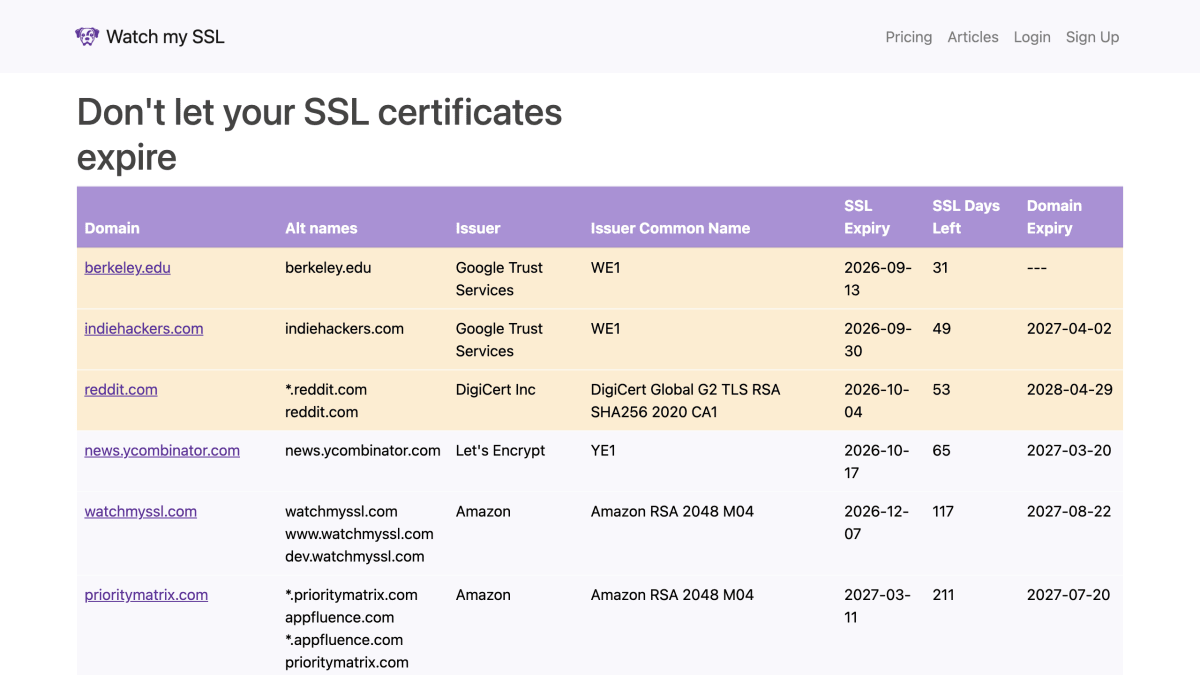Click the 65 days left value

[941, 451]
